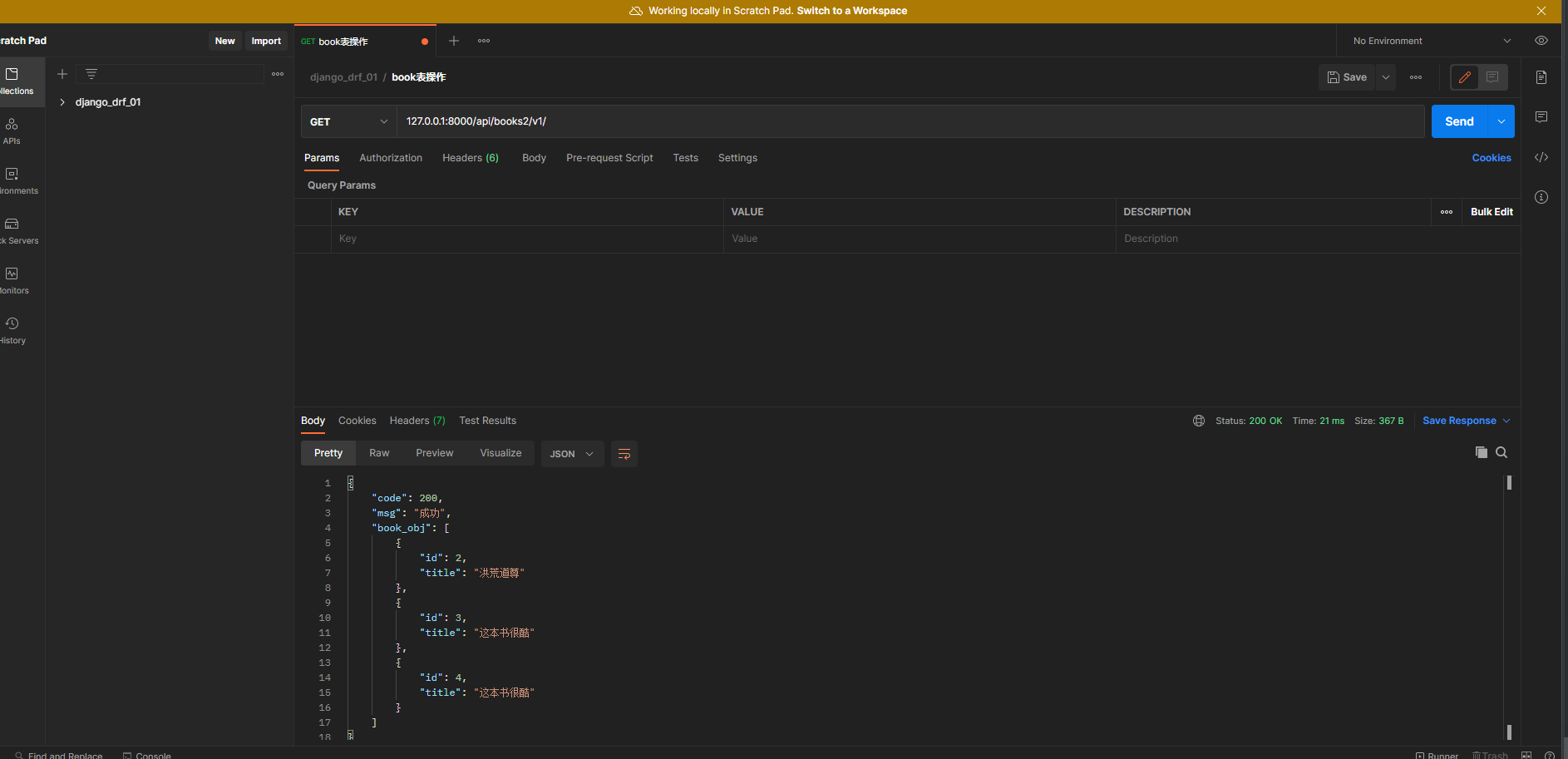
Task: Open tab options ellipsis menu
Action: click(x=484, y=41)
